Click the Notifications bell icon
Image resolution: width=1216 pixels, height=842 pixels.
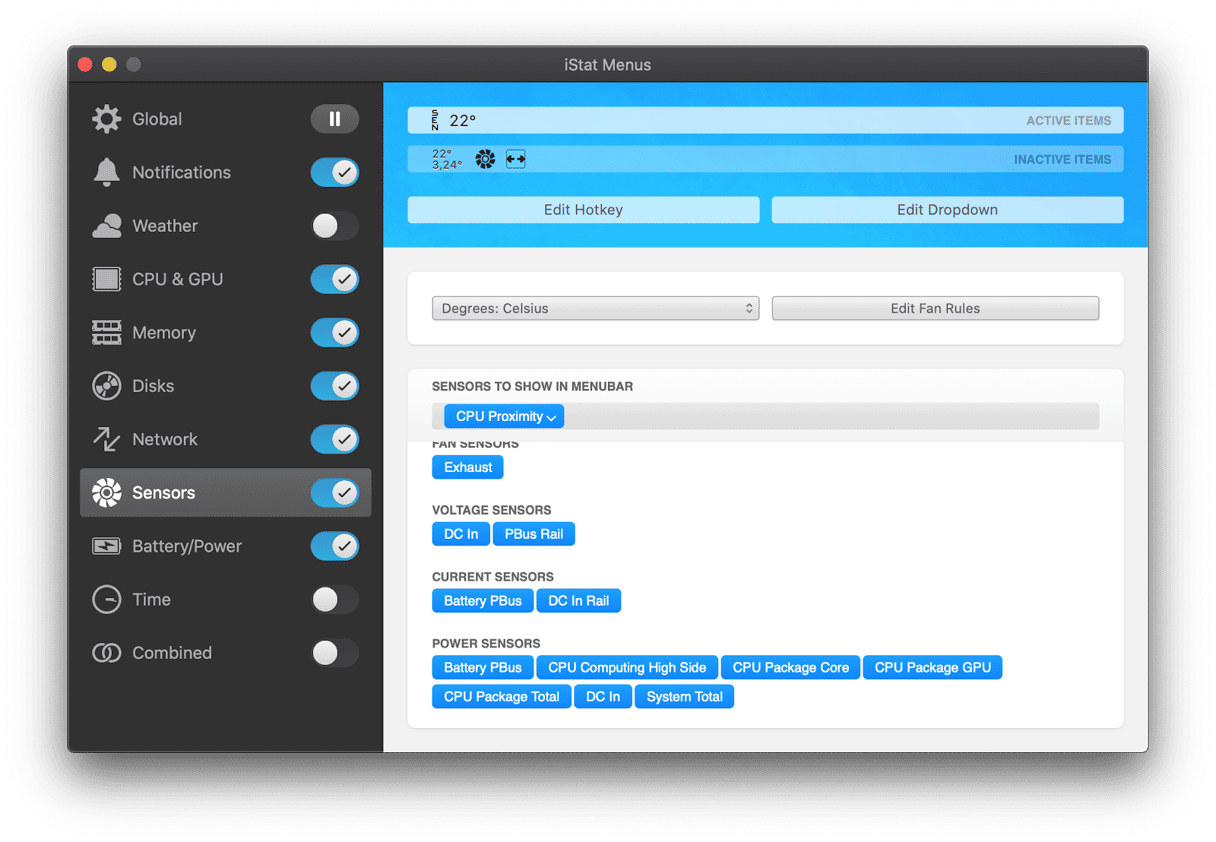tap(106, 172)
